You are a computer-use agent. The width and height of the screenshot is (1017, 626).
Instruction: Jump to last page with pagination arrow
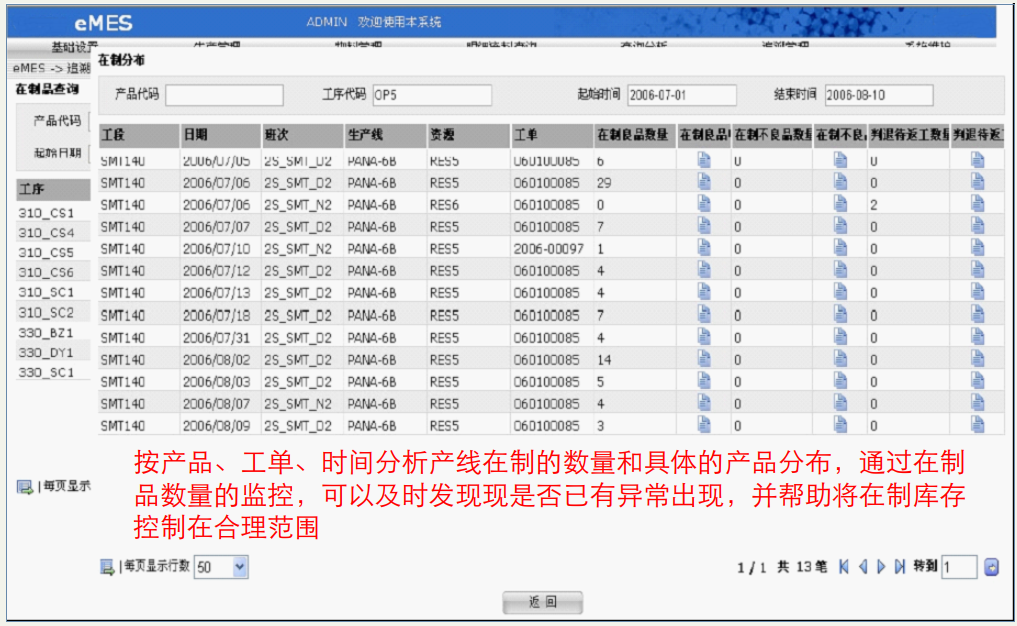pos(900,567)
